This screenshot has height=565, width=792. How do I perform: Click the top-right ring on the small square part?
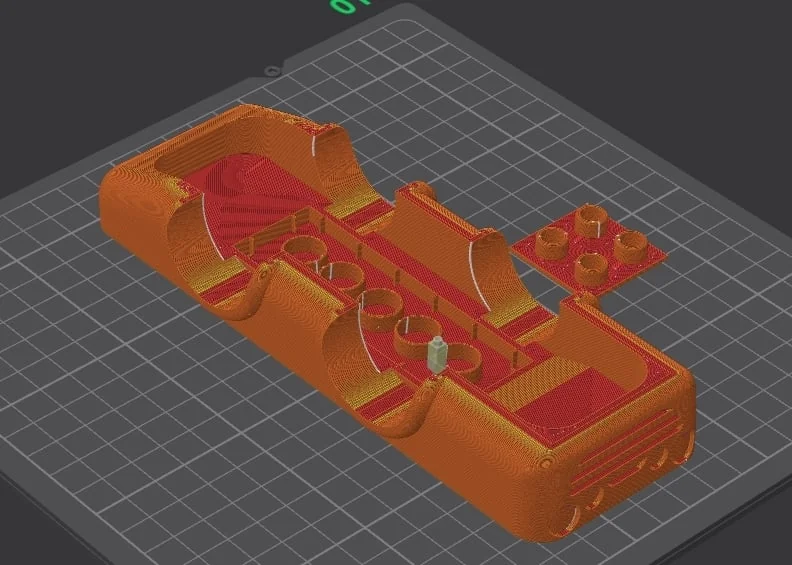[x=589, y=217]
